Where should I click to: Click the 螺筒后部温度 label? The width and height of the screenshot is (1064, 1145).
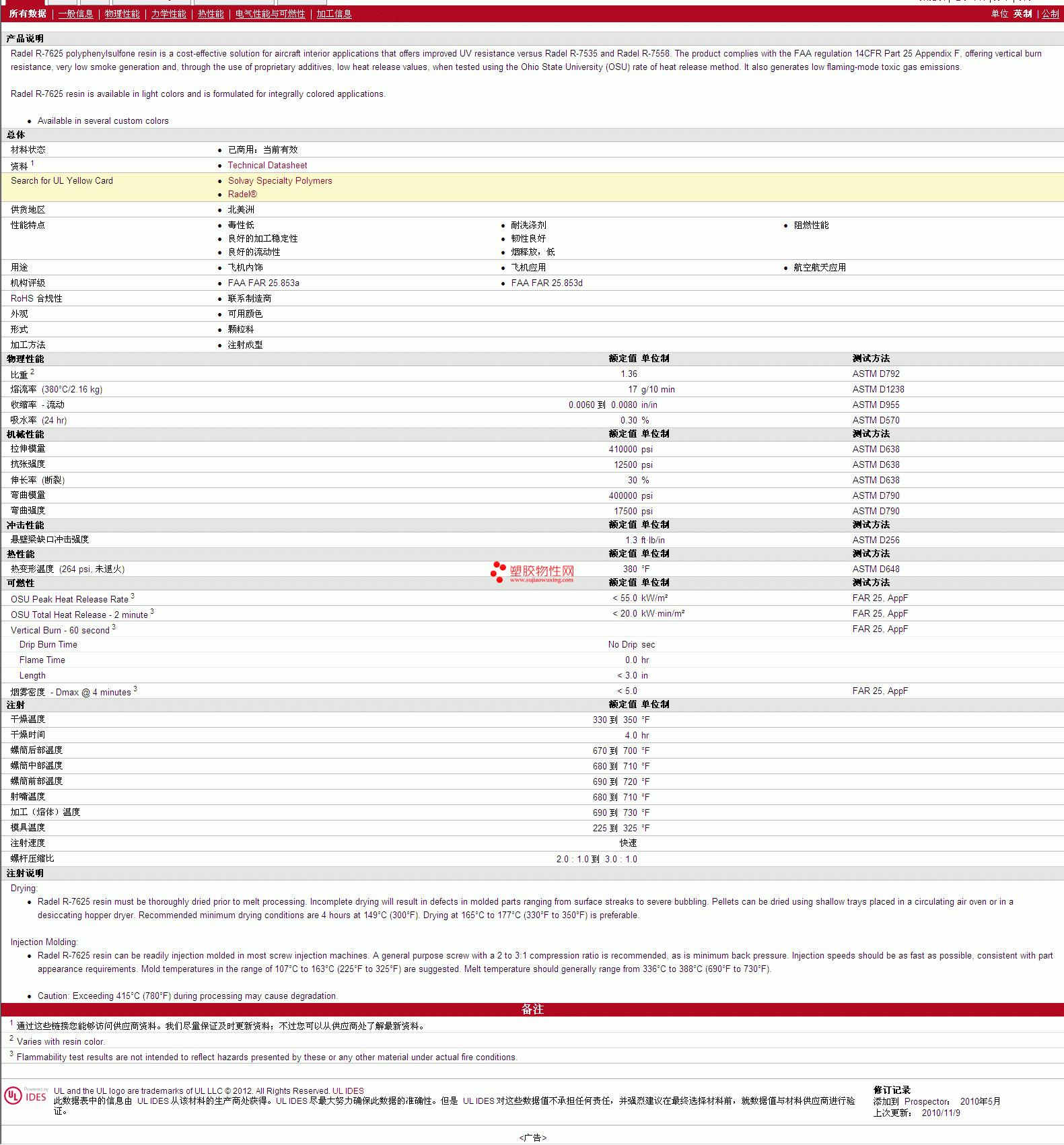[36, 751]
